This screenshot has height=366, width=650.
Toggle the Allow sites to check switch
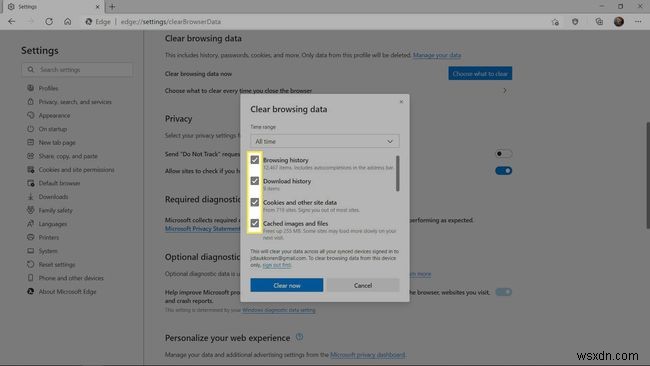503,171
